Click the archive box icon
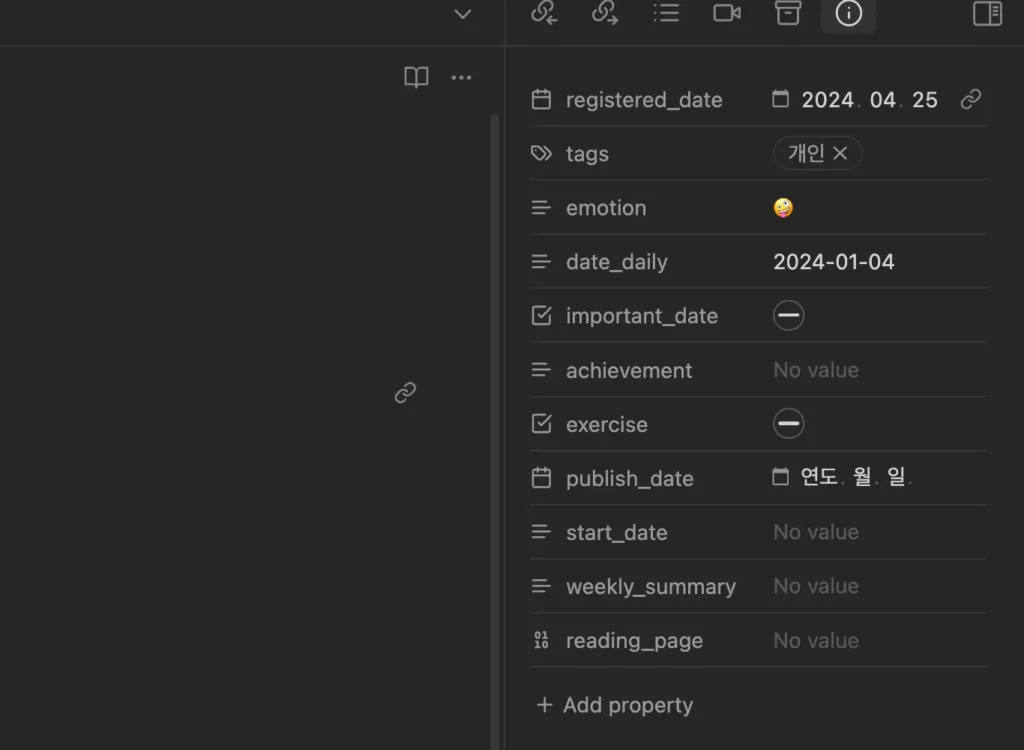The image size is (1024, 750). tap(788, 13)
